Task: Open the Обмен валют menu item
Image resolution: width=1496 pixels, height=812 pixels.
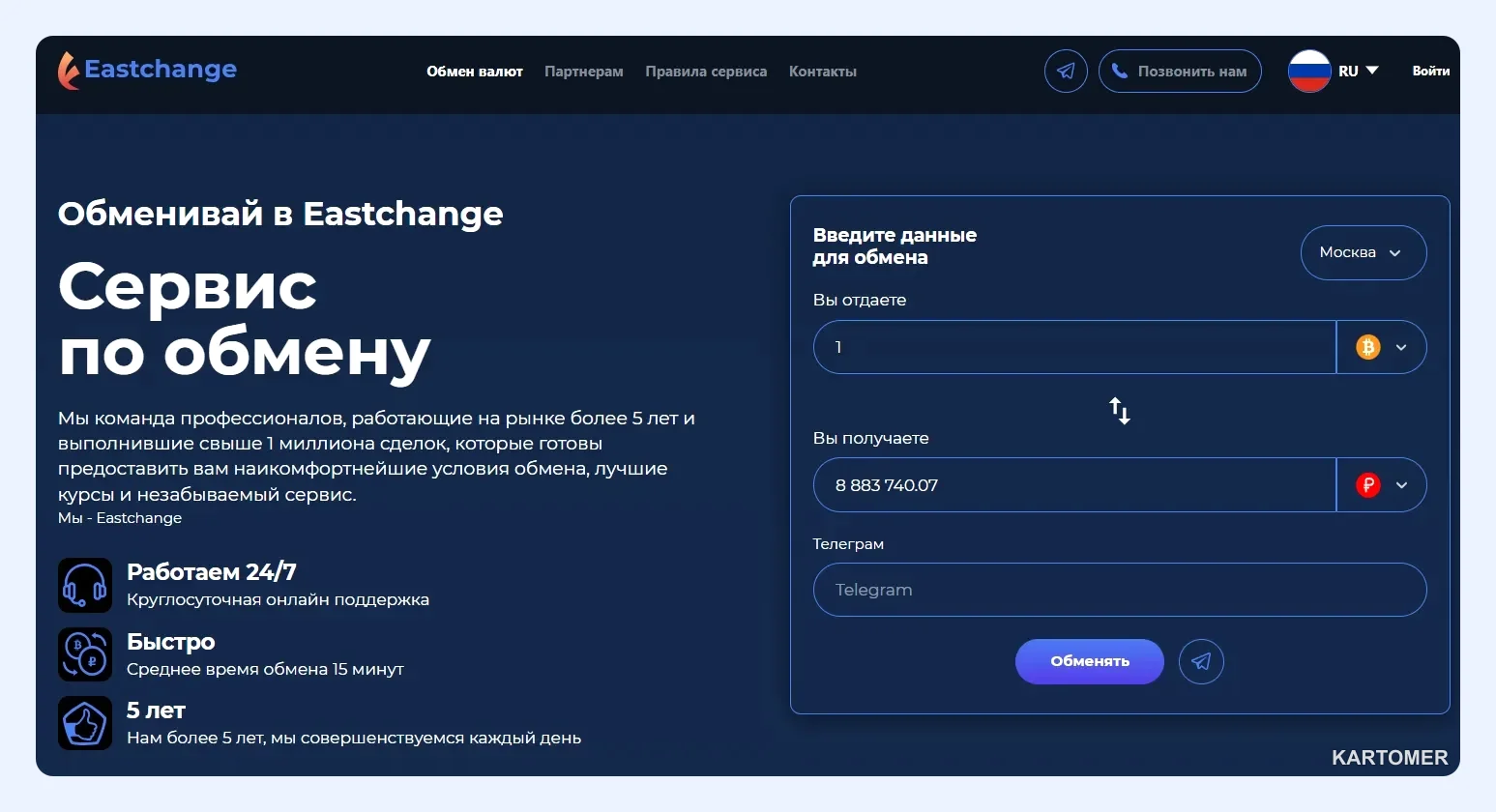Action: coord(475,72)
